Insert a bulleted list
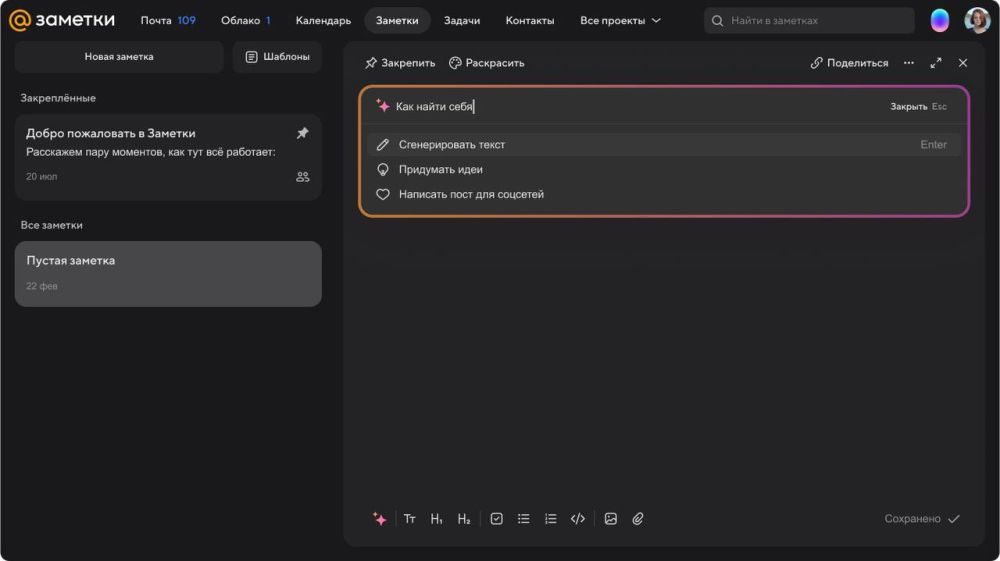Viewport: 1000px width, 561px height. click(523, 519)
